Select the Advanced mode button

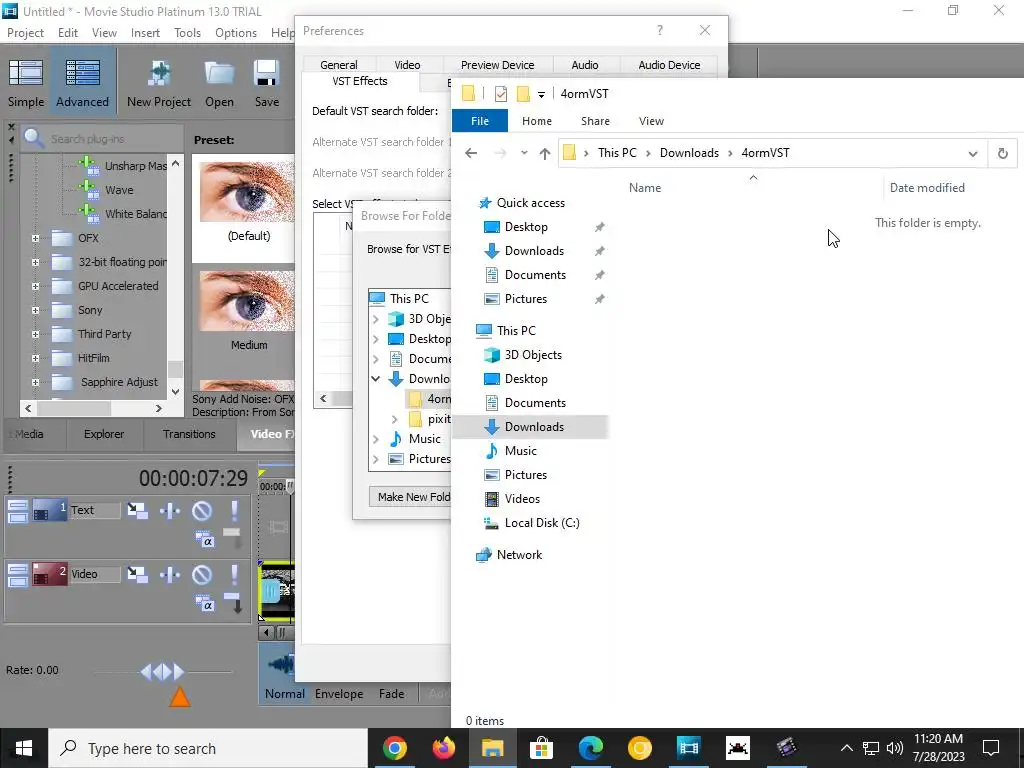point(82,83)
